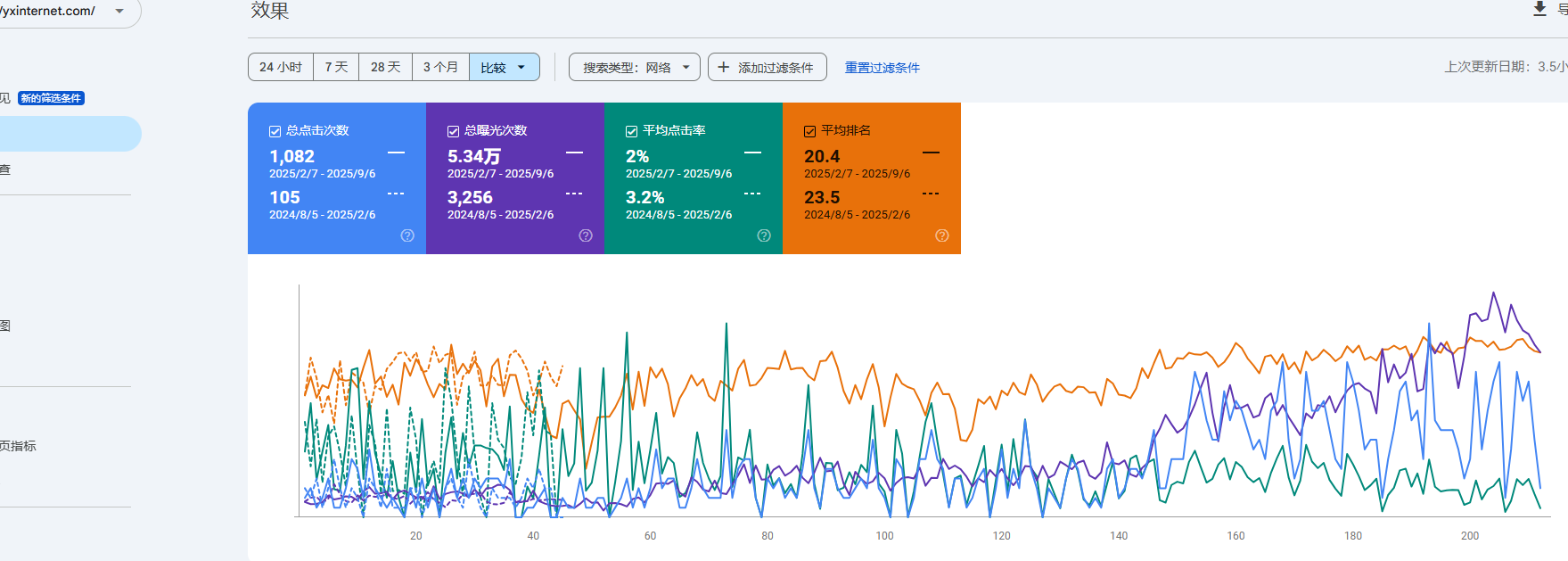The height and width of the screenshot is (561, 1568).
Task: Switch to the 7 天 range
Action: [x=336, y=67]
